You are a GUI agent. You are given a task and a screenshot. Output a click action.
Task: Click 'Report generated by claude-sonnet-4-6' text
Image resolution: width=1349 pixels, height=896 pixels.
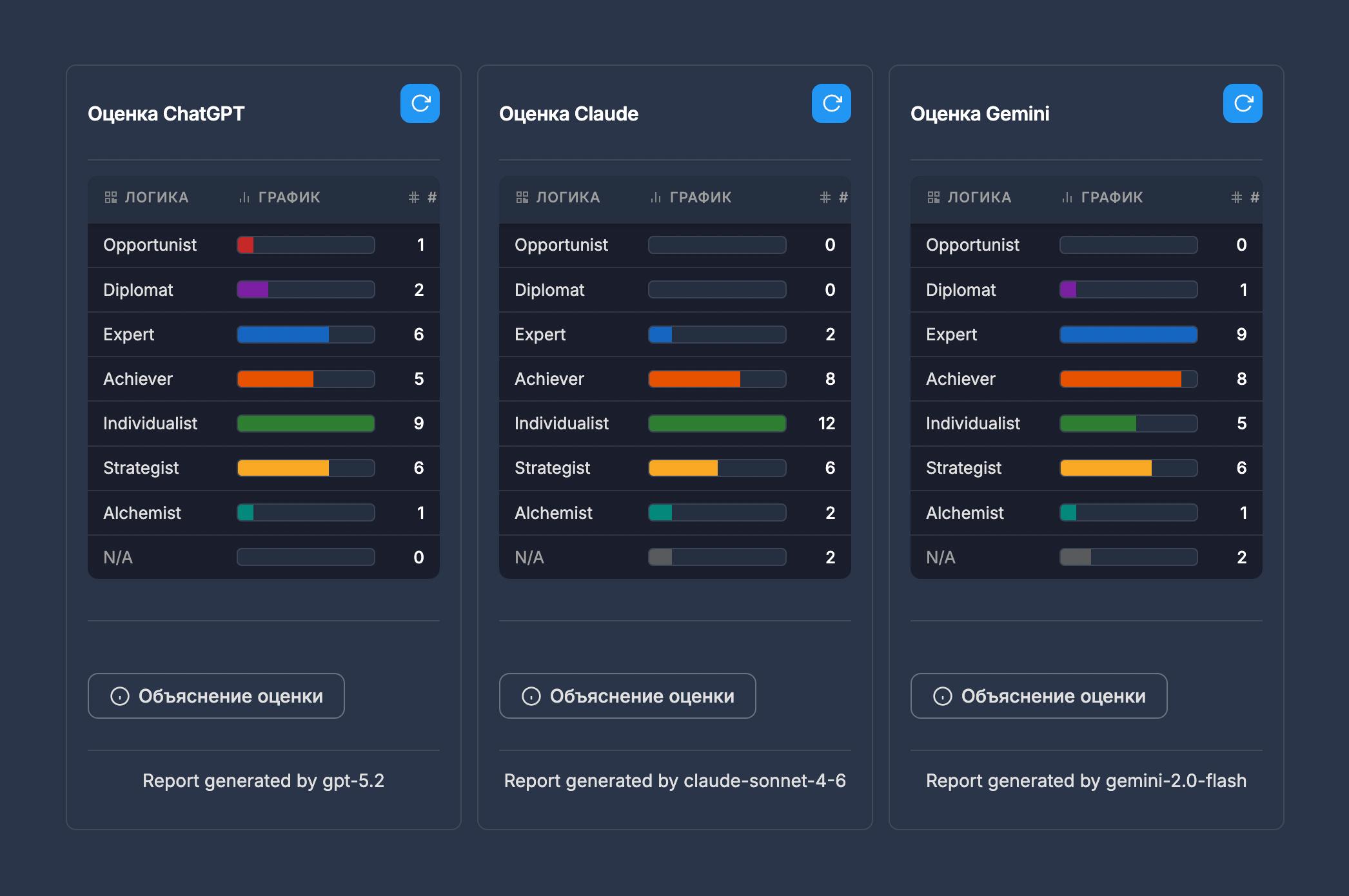click(674, 781)
